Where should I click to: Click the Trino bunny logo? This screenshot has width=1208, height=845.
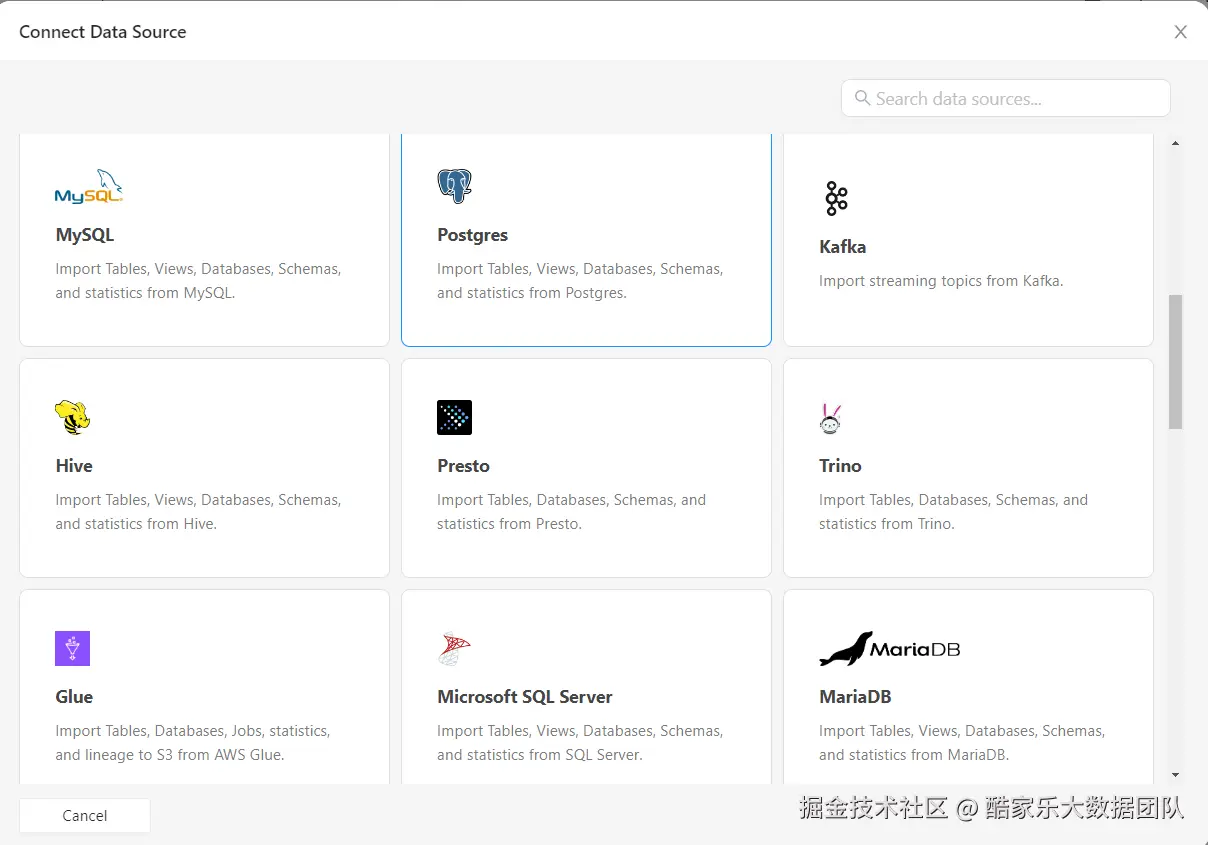point(830,418)
